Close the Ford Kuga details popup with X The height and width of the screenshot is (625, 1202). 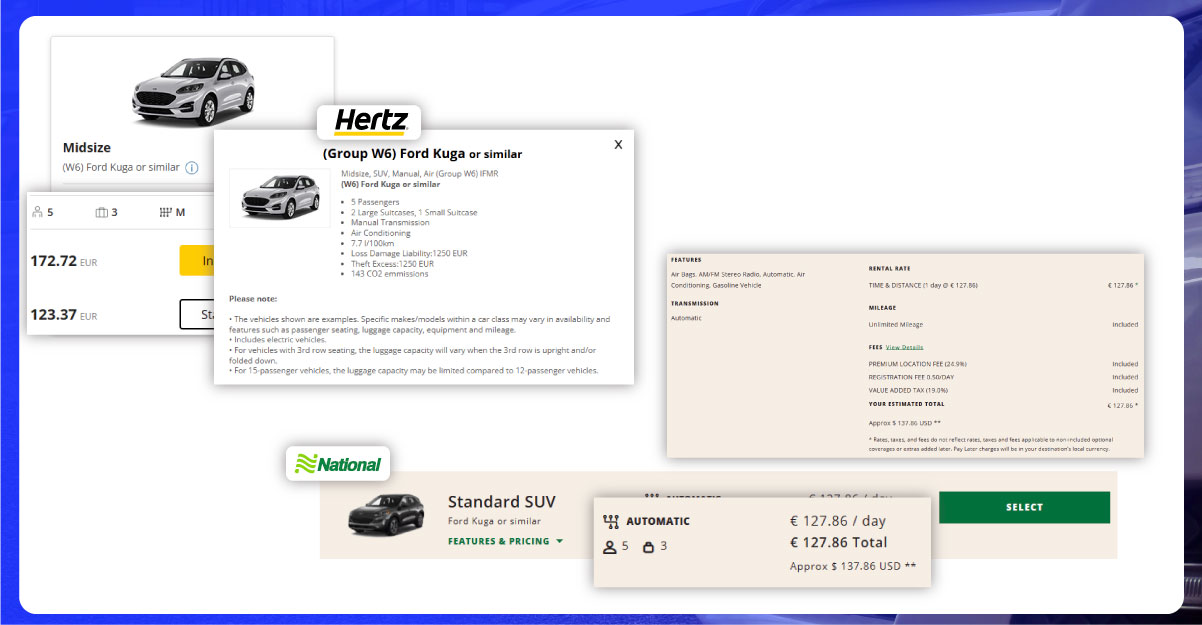coord(618,144)
